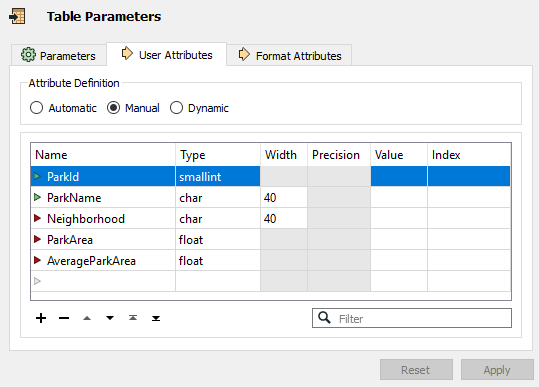Move attribute to bottom of list
This screenshot has height=387, width=539.
(x=156, y=318)
